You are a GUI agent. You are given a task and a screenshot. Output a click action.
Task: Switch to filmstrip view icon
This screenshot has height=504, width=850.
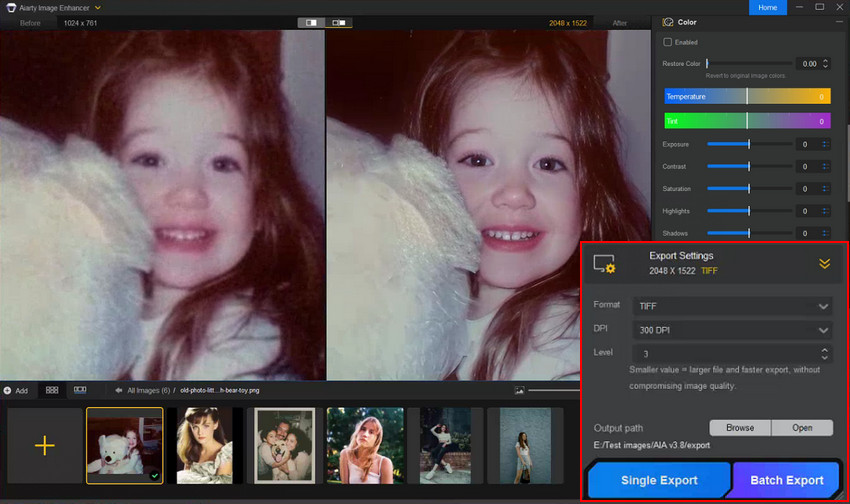click(x=80, y=390)
